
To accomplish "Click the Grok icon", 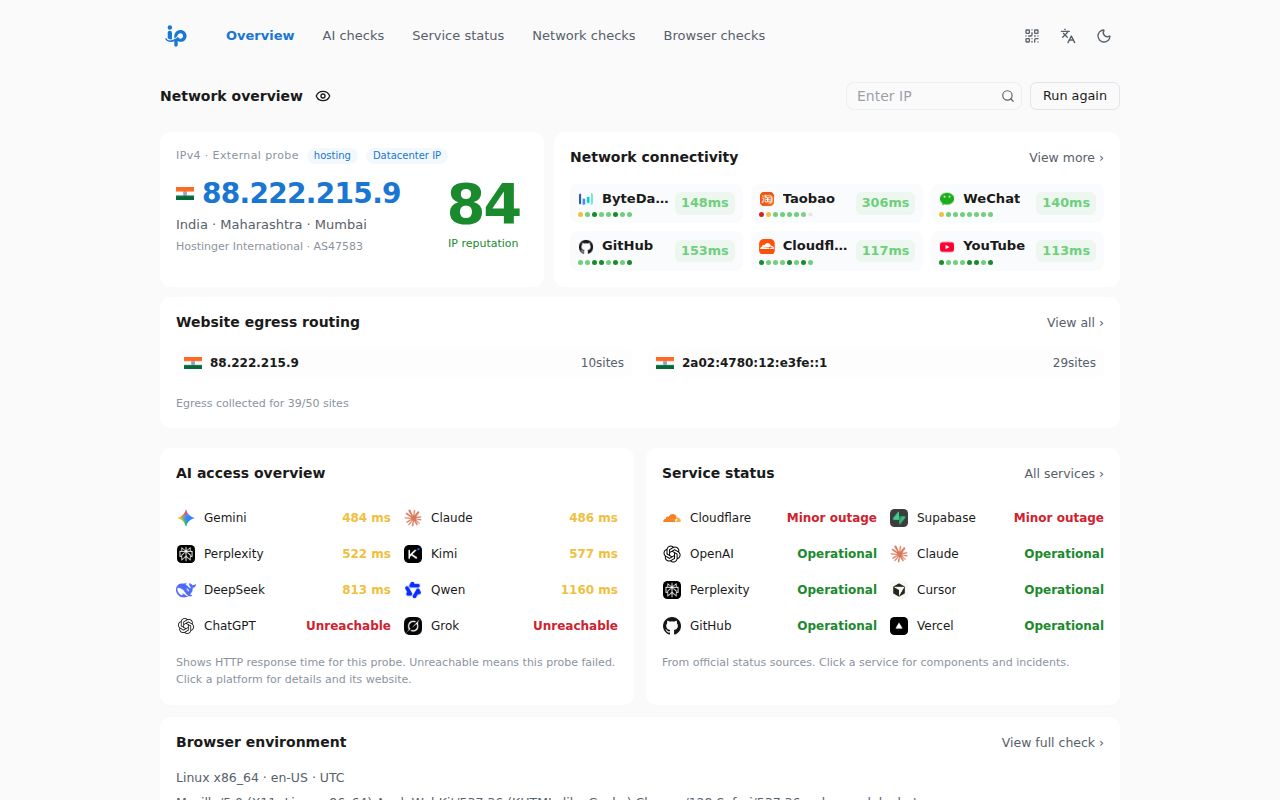I will [413, 626].
